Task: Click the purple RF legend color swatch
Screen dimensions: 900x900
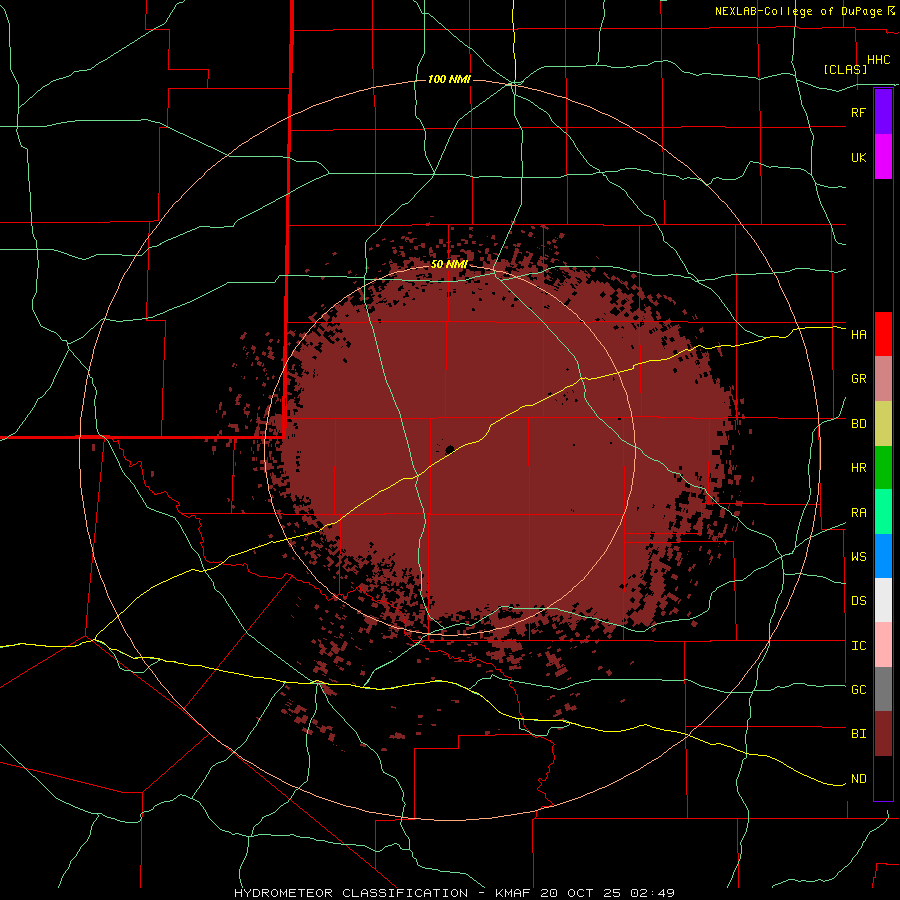Action: click(x=883, y=112)
